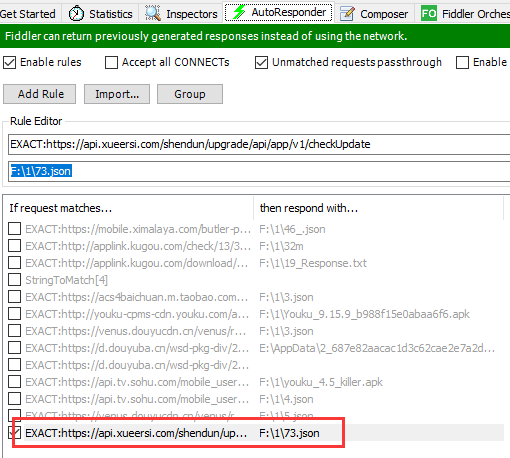Select the youku-cpms-cdn.youku.com rule text
The height and width of the screenshot is (458, 510).
click(x=137, y=314)
